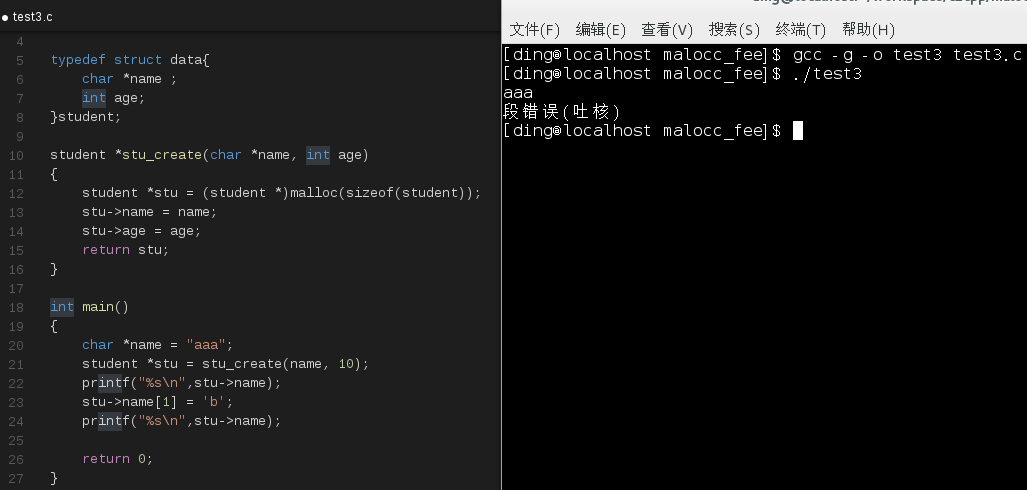
Task: Open the 终端(T) terminal menu
Action: pyautogui.click(x=800, y=29)
